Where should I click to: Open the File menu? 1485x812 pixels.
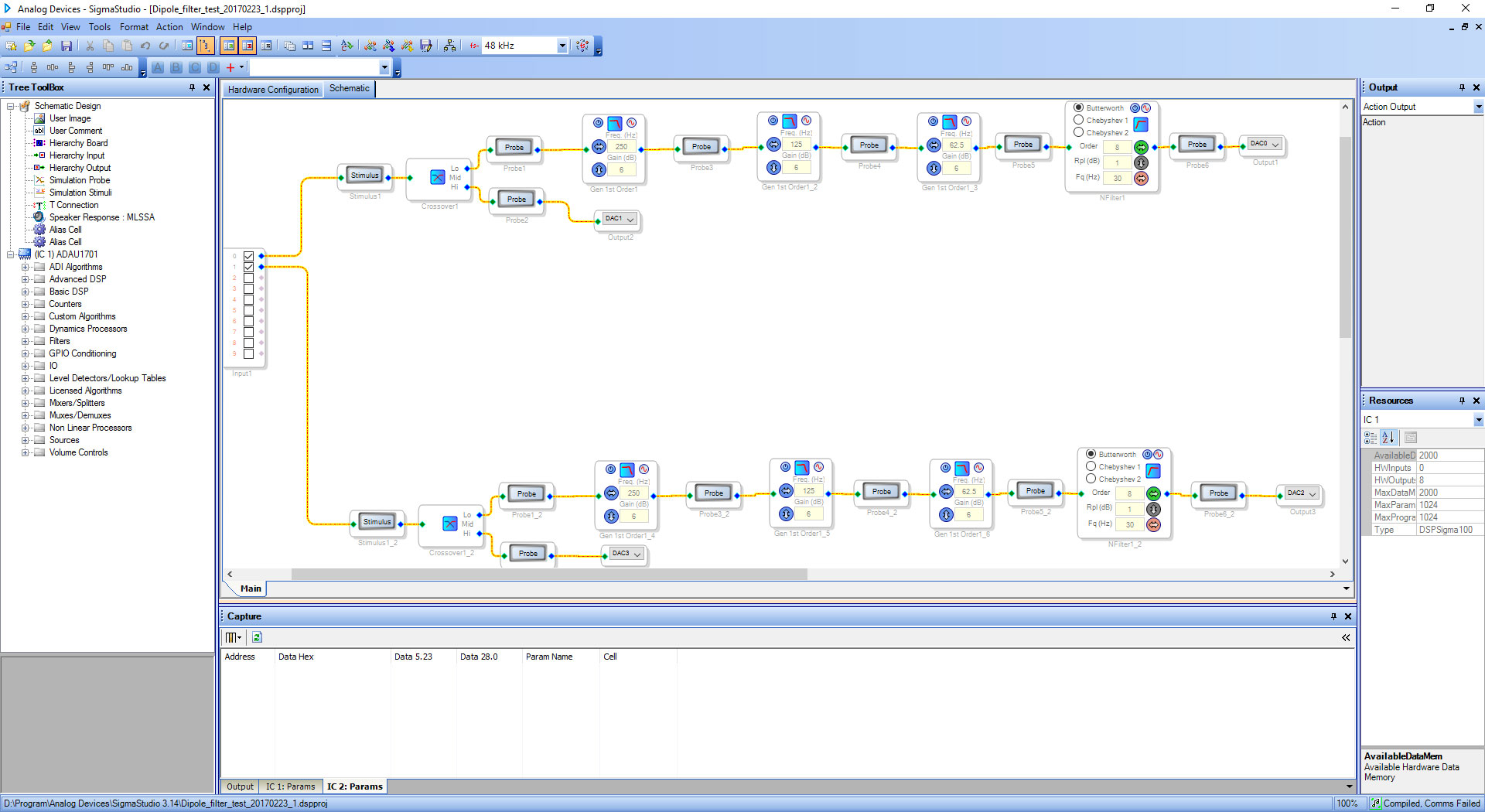coord(23,27)
